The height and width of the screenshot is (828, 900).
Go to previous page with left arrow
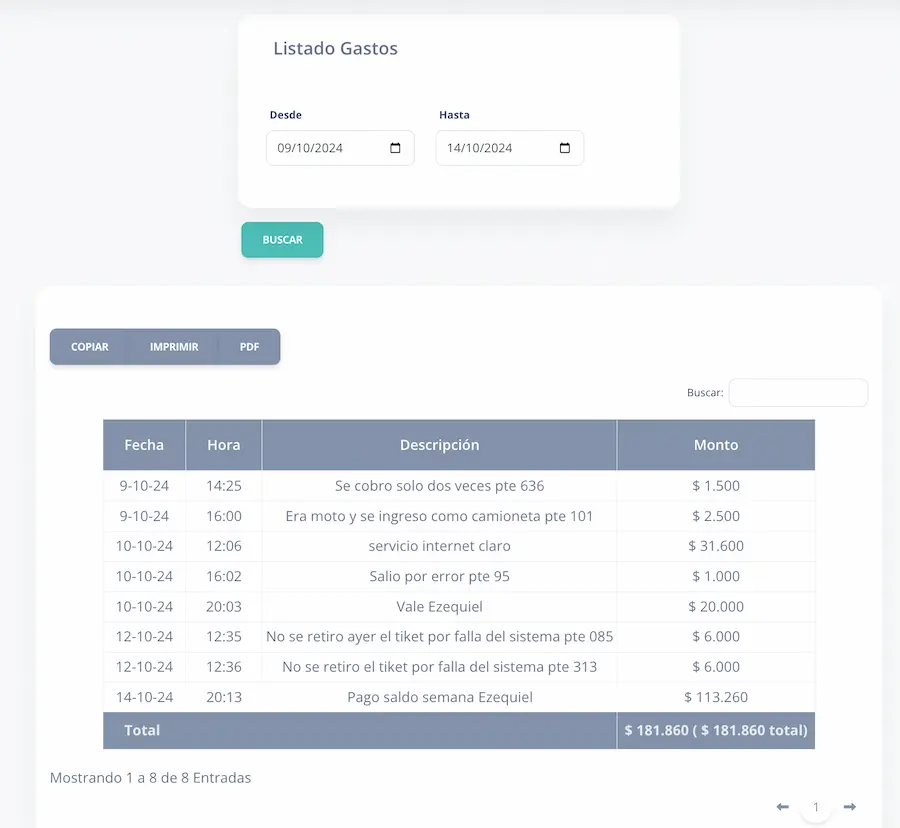coord(783,807)
